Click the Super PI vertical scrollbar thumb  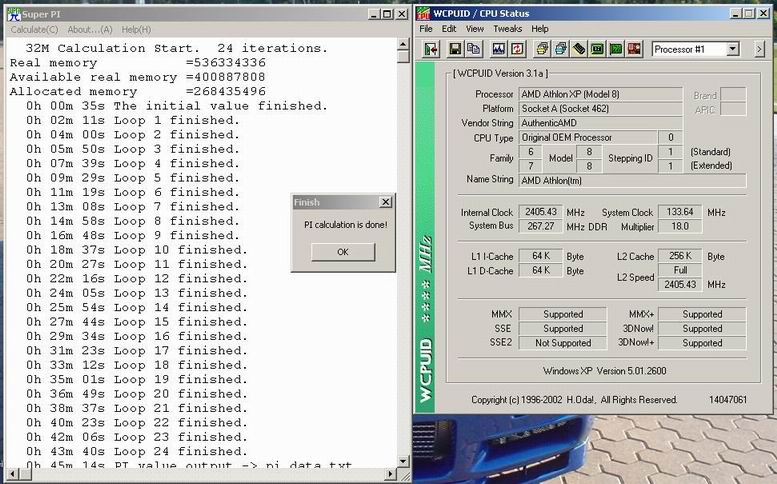[403, 56]
